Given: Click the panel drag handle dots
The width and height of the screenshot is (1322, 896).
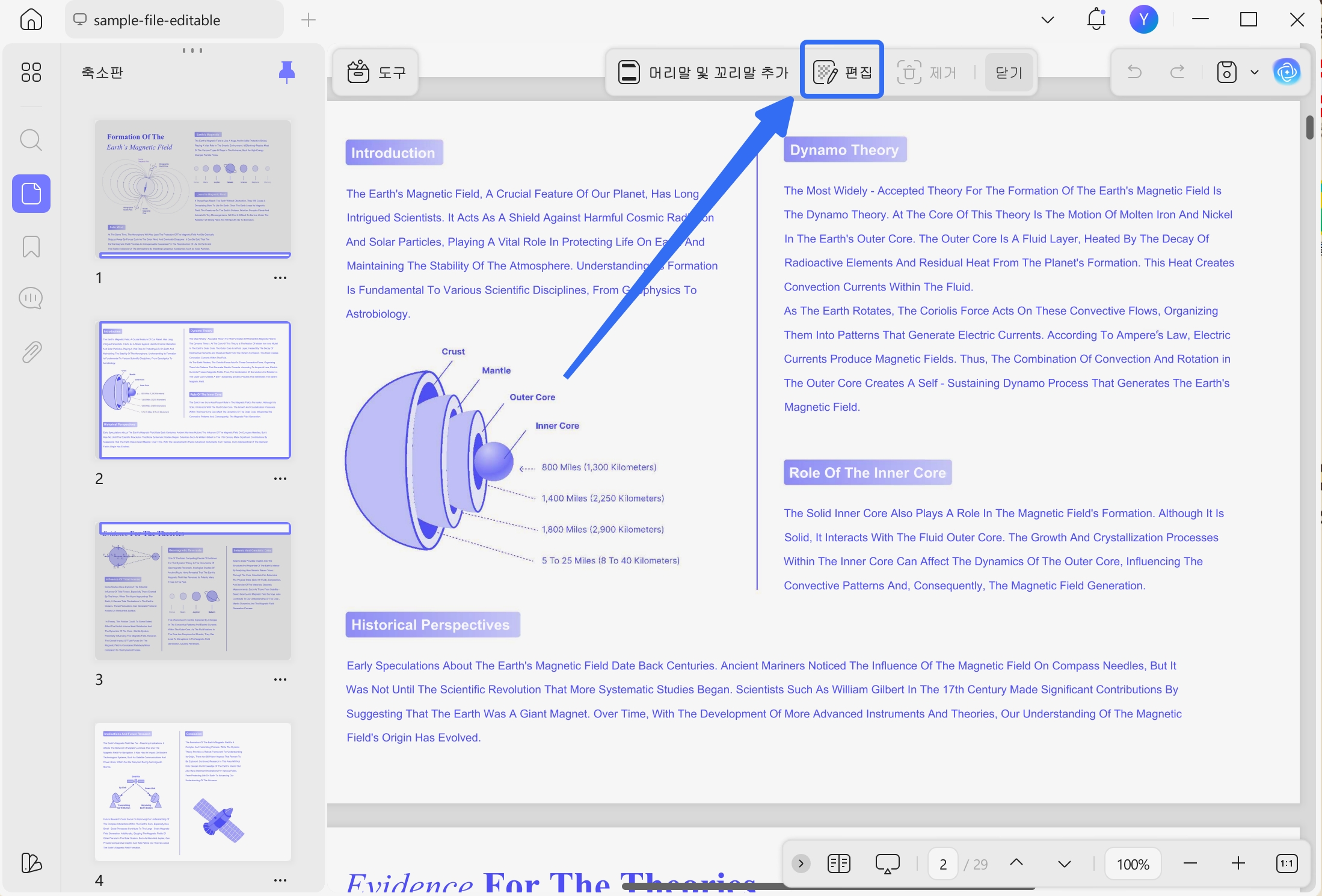Looking at the screenshot, I should [192, 51].
